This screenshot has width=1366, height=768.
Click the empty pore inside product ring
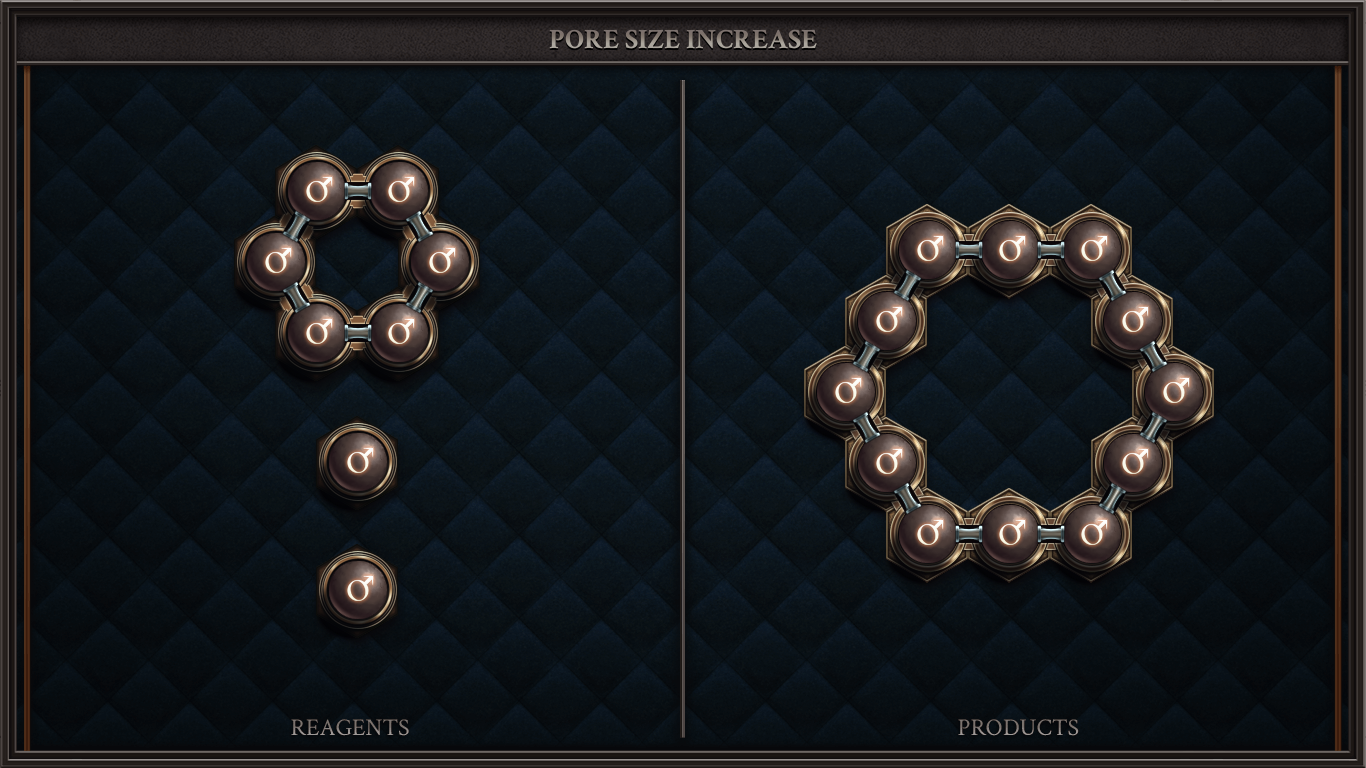point(1009,390)
